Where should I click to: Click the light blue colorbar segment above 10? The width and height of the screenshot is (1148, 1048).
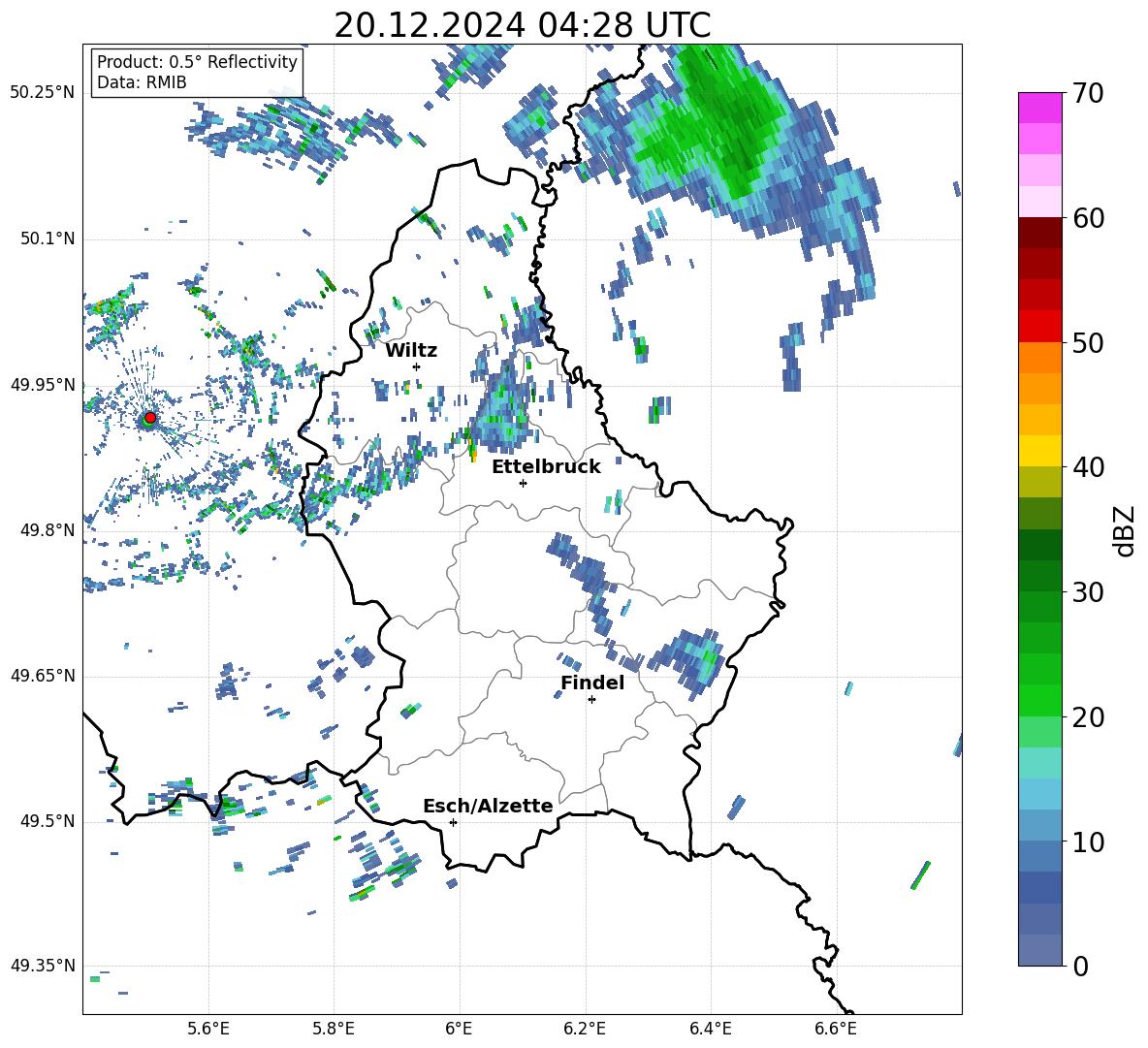pyautogui.click(x=1040, y=825)
